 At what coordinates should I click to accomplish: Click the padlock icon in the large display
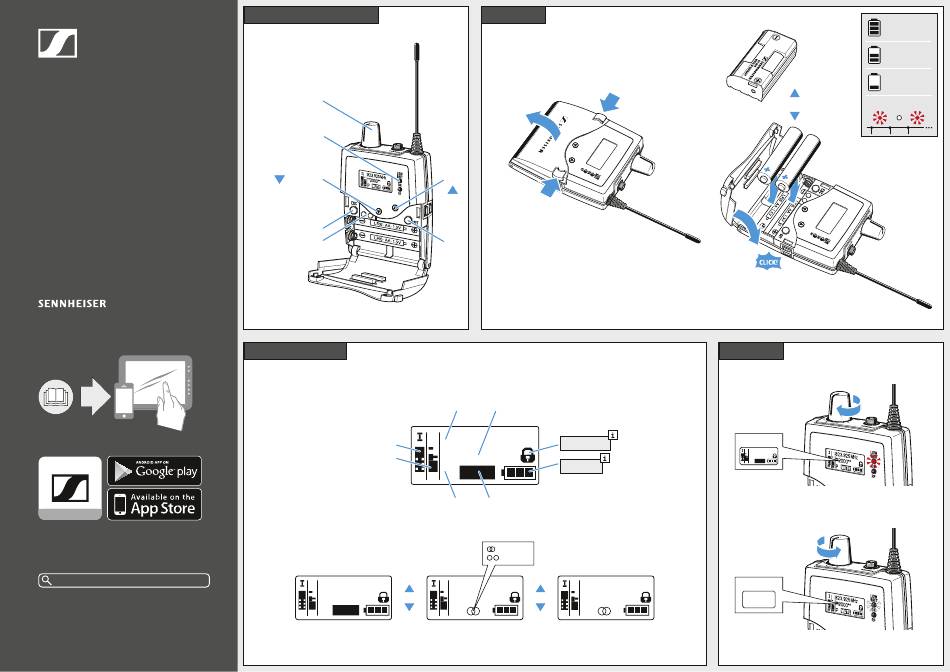[x=528, y=454]
